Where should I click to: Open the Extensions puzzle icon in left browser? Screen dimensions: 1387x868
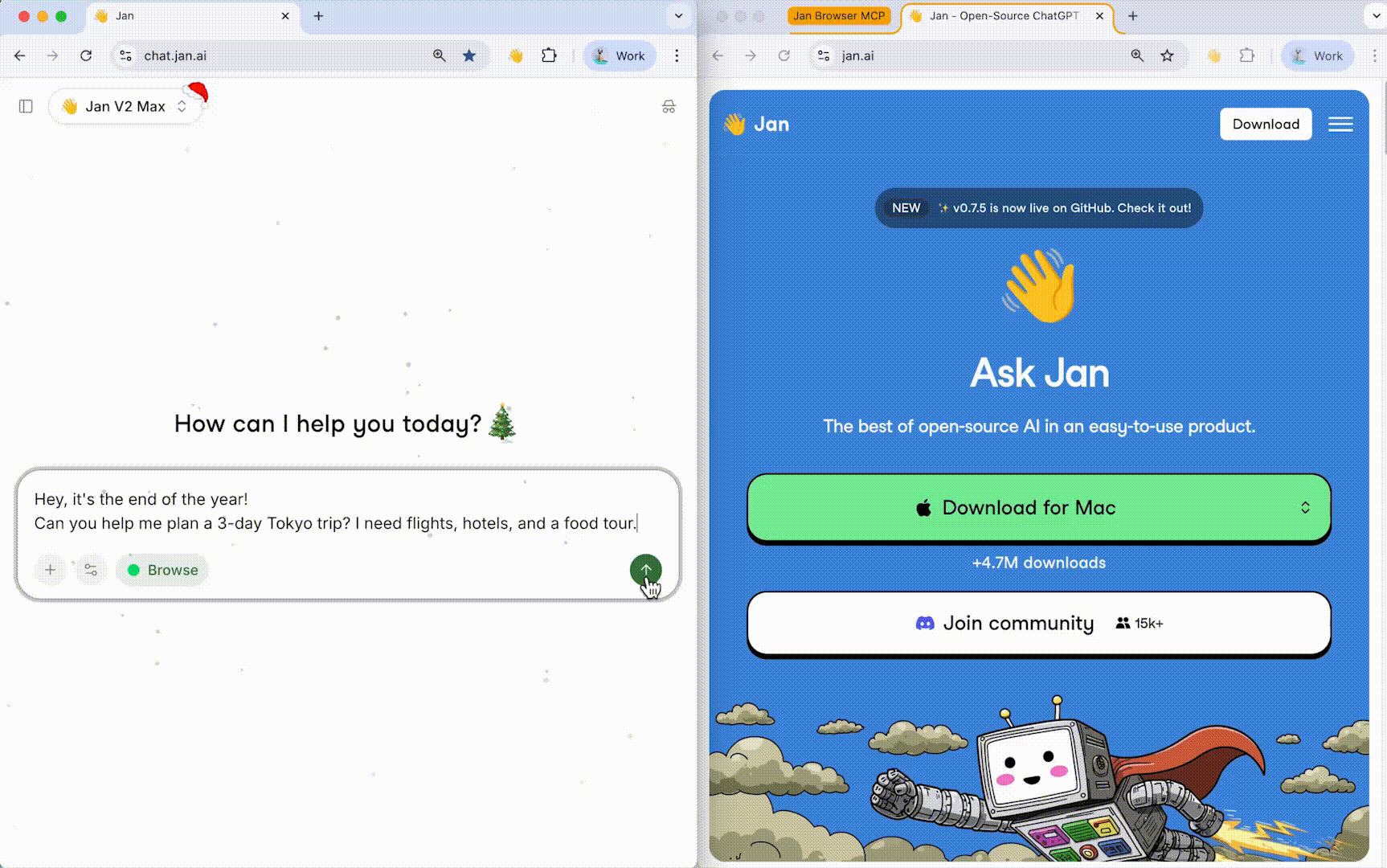click(549, 55)
